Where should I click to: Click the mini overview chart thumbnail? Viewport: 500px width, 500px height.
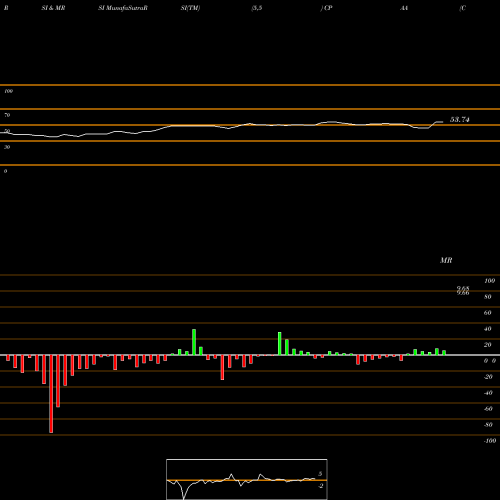[247, 479]
